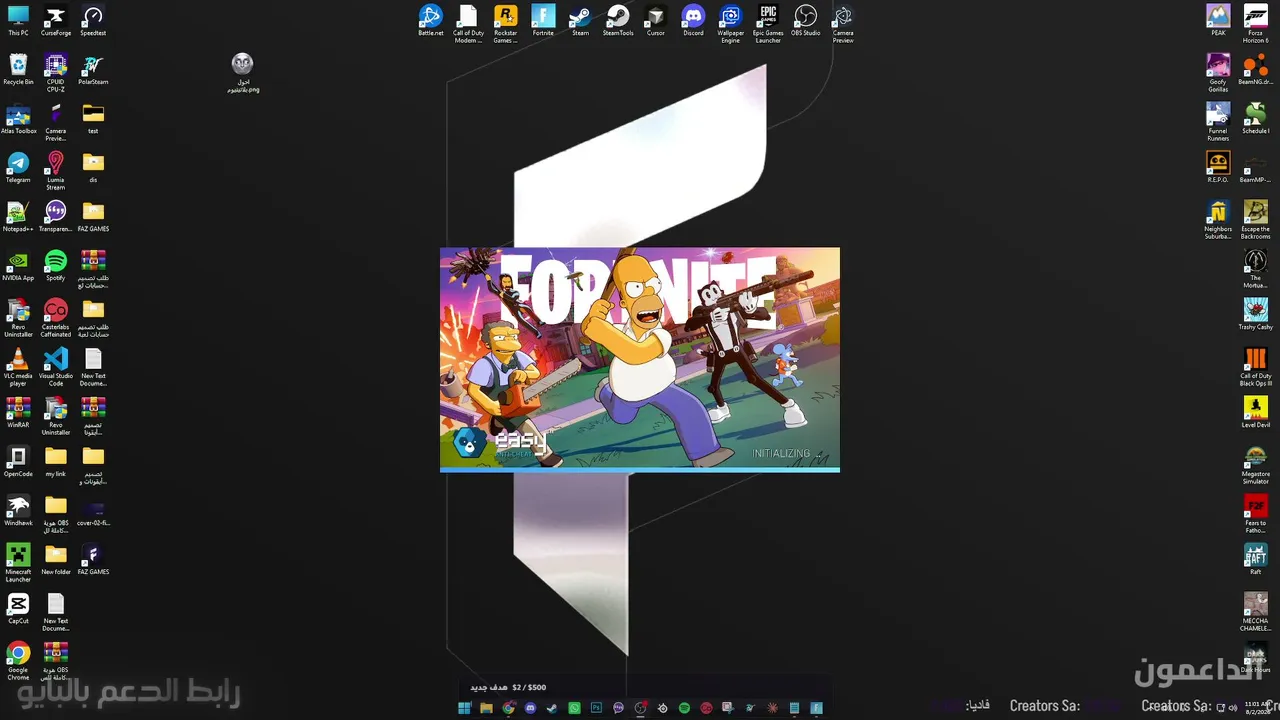Select the Steam desktop shortcut

coord(580,21)
